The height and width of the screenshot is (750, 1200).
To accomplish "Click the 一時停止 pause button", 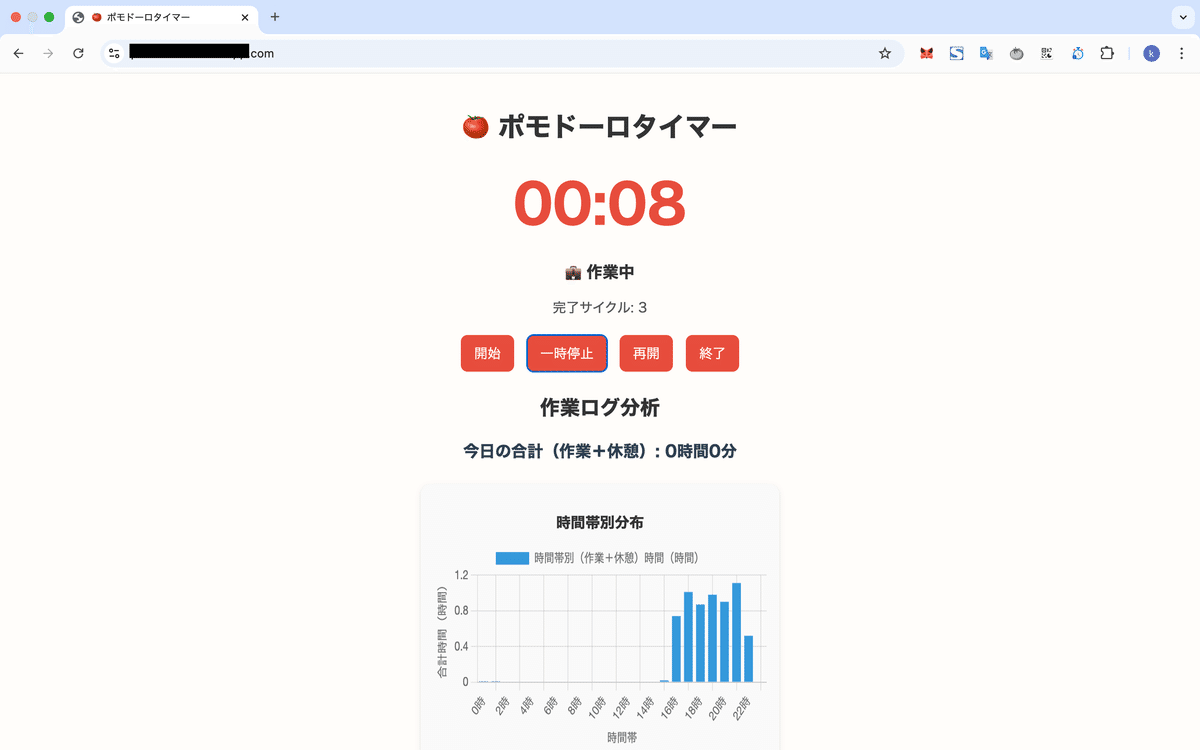I will [566, 353].
